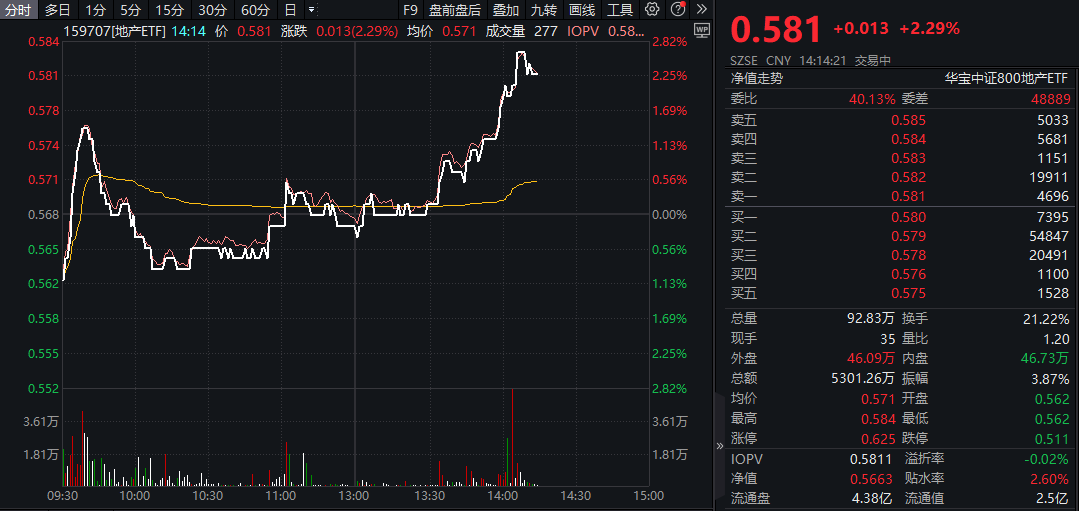Image resolution: width=1079 pixels, height=511 pixels.
Task: Collapse the quote panel with side arrows
Action: coord(720,446)
